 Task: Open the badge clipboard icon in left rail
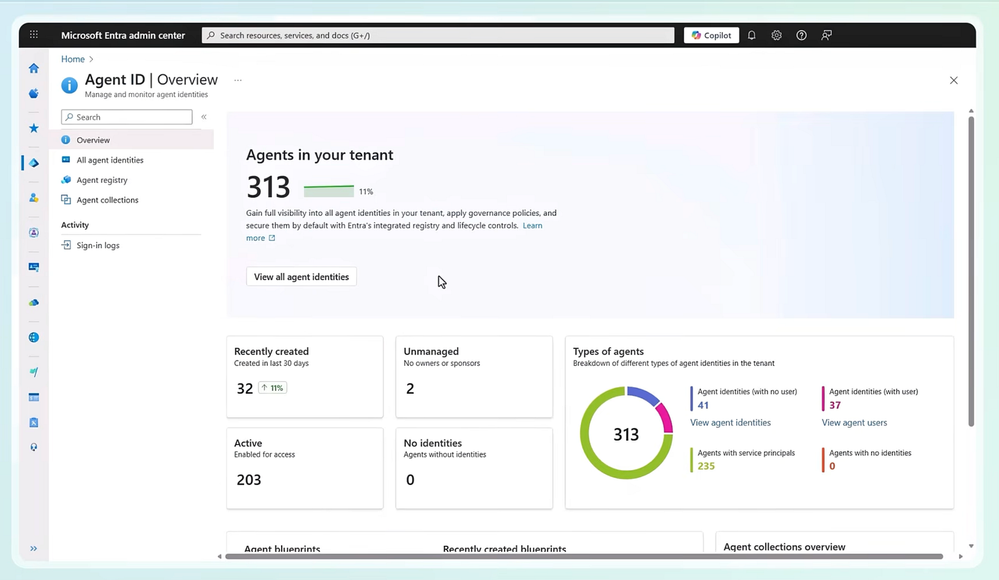point(34,423)
